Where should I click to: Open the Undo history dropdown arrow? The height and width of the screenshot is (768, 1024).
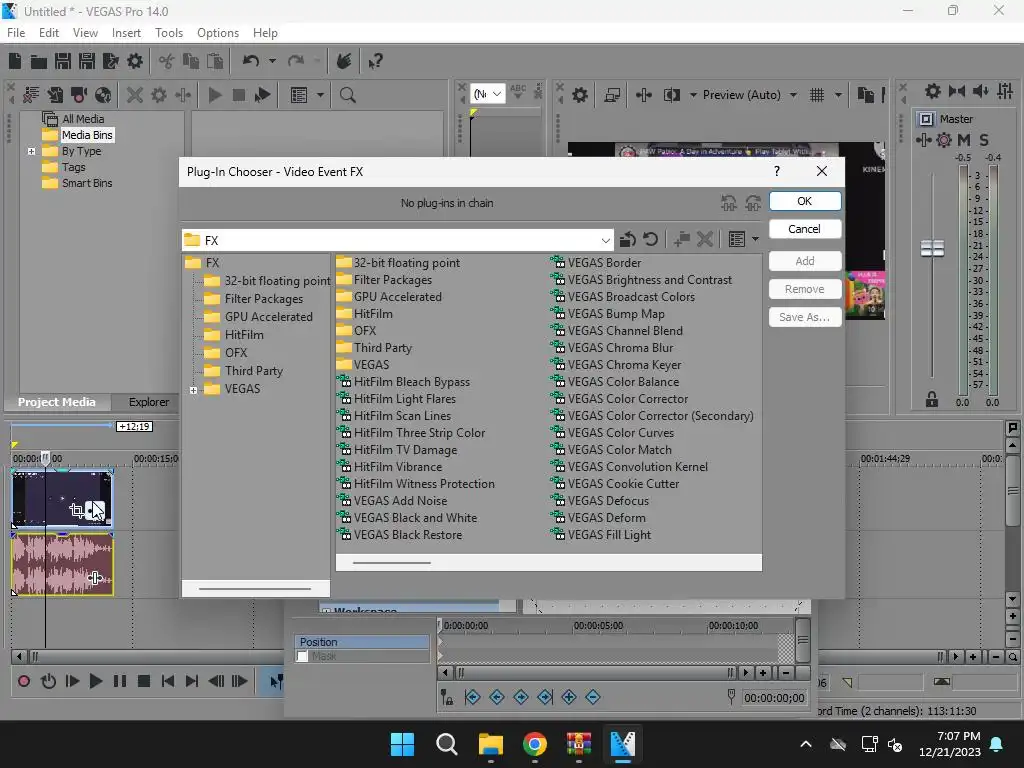(272, 61)
